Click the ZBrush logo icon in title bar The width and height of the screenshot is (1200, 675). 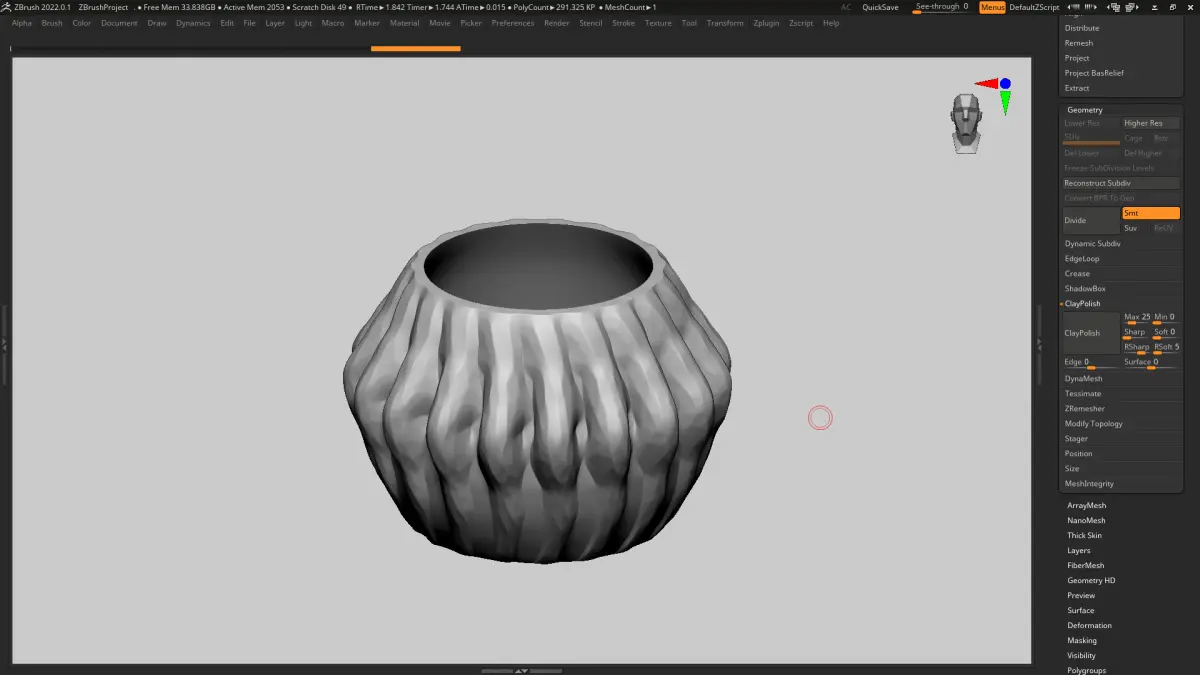pos(7,7)
